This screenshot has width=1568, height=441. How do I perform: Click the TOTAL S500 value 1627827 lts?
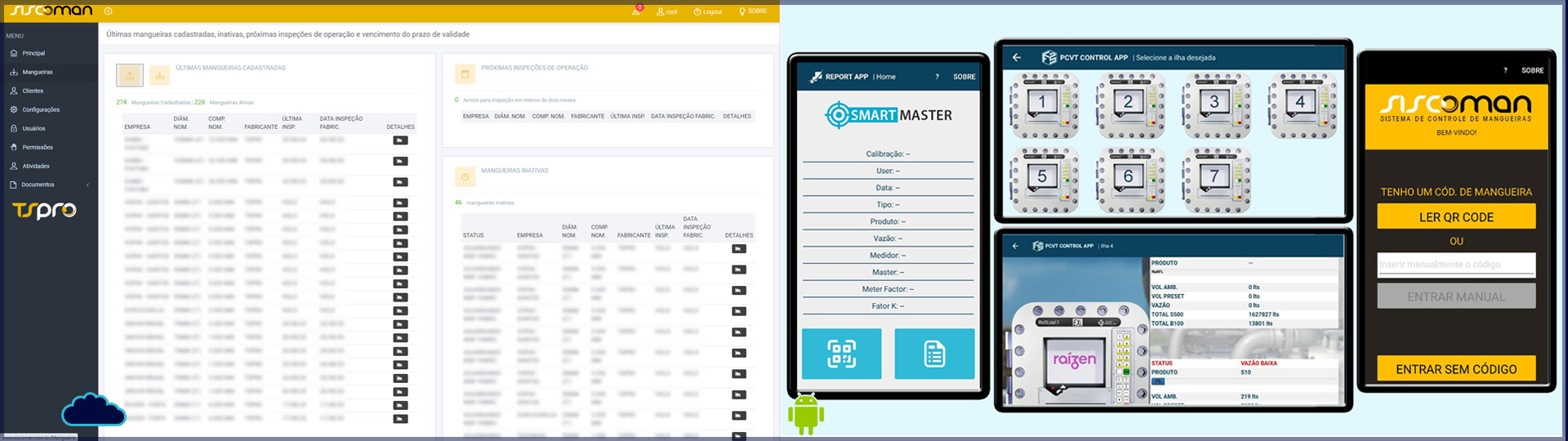click(x=1263, y=314)
